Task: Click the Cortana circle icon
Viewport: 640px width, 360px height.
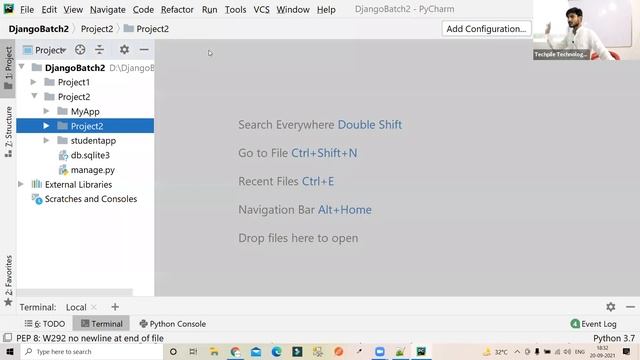Action: [173, 351]
